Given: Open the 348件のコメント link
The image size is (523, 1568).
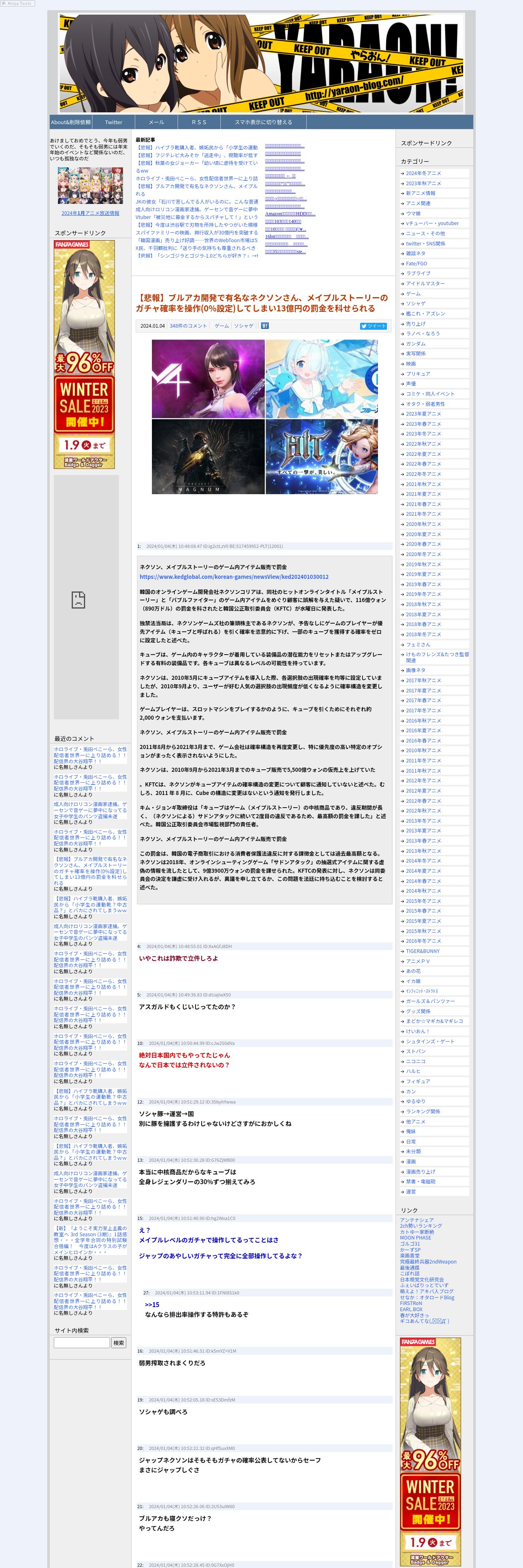Looking at the screenshot, I should 188,326.
